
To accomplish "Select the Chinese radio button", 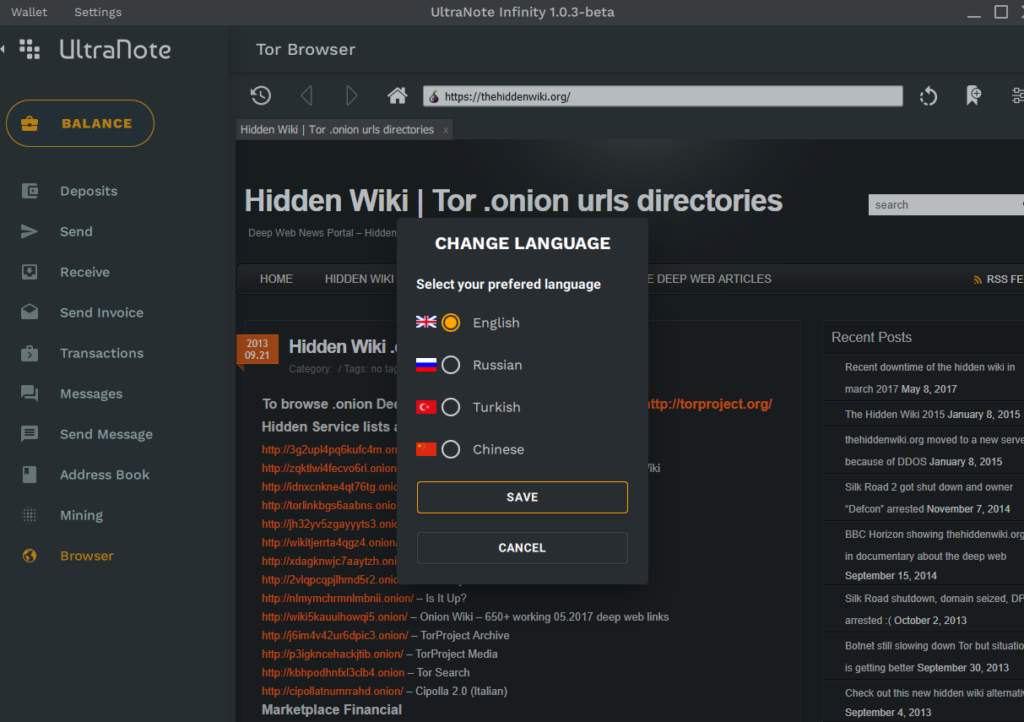I will (451, 449).
